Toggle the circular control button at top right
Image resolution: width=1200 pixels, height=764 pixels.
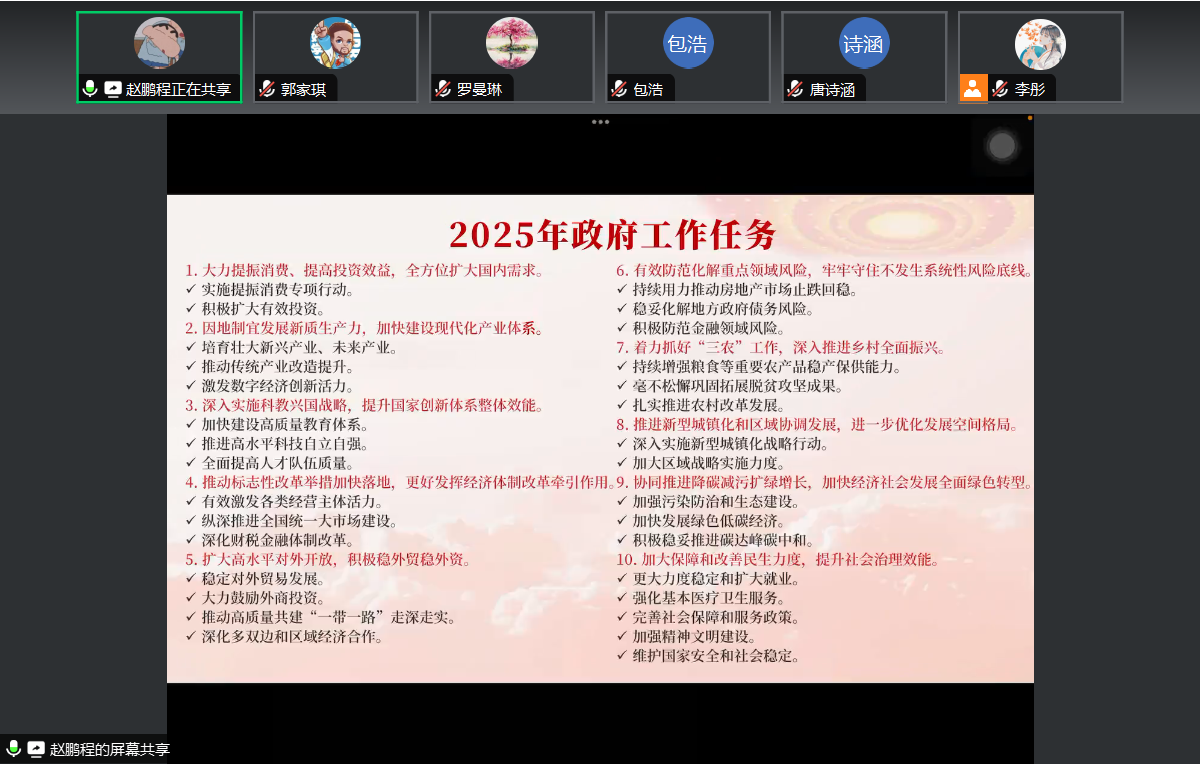tap(1003, 145)
